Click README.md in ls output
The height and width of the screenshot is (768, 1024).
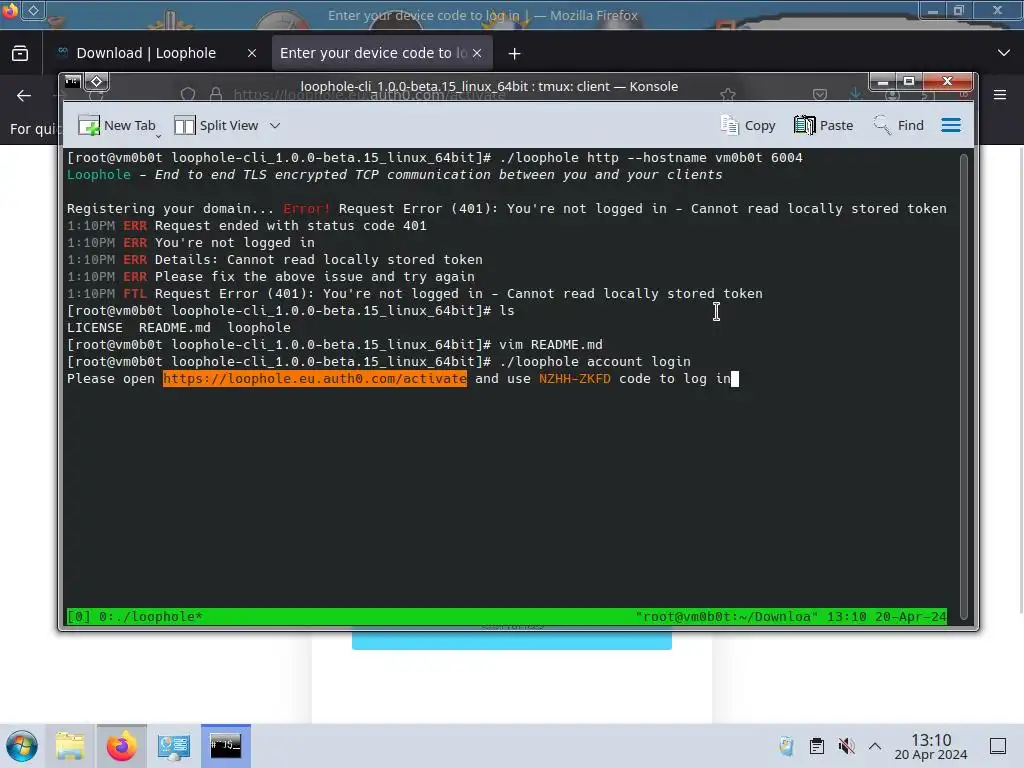(x=174, y=328)
